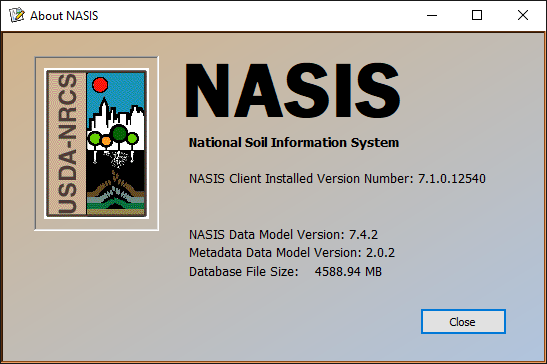
Task: Click 'National Soil Information System' subtitle
Action: point(294,143)
